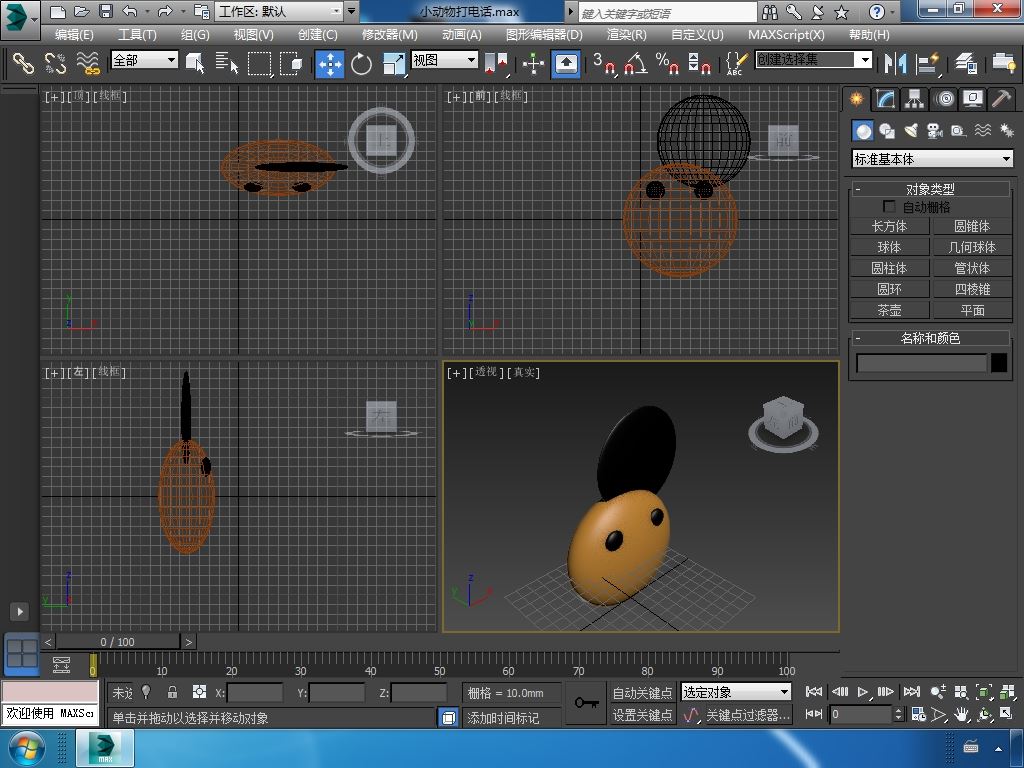Select the Lights category icon
The width and height of the screenshot is (1024, 768).
pyautogui.click(x=911, y=131)
